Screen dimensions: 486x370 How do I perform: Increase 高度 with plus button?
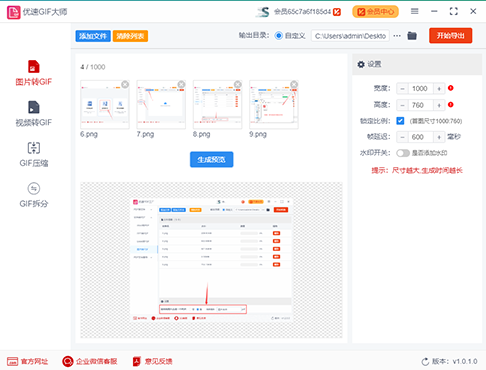click(439, 105)
